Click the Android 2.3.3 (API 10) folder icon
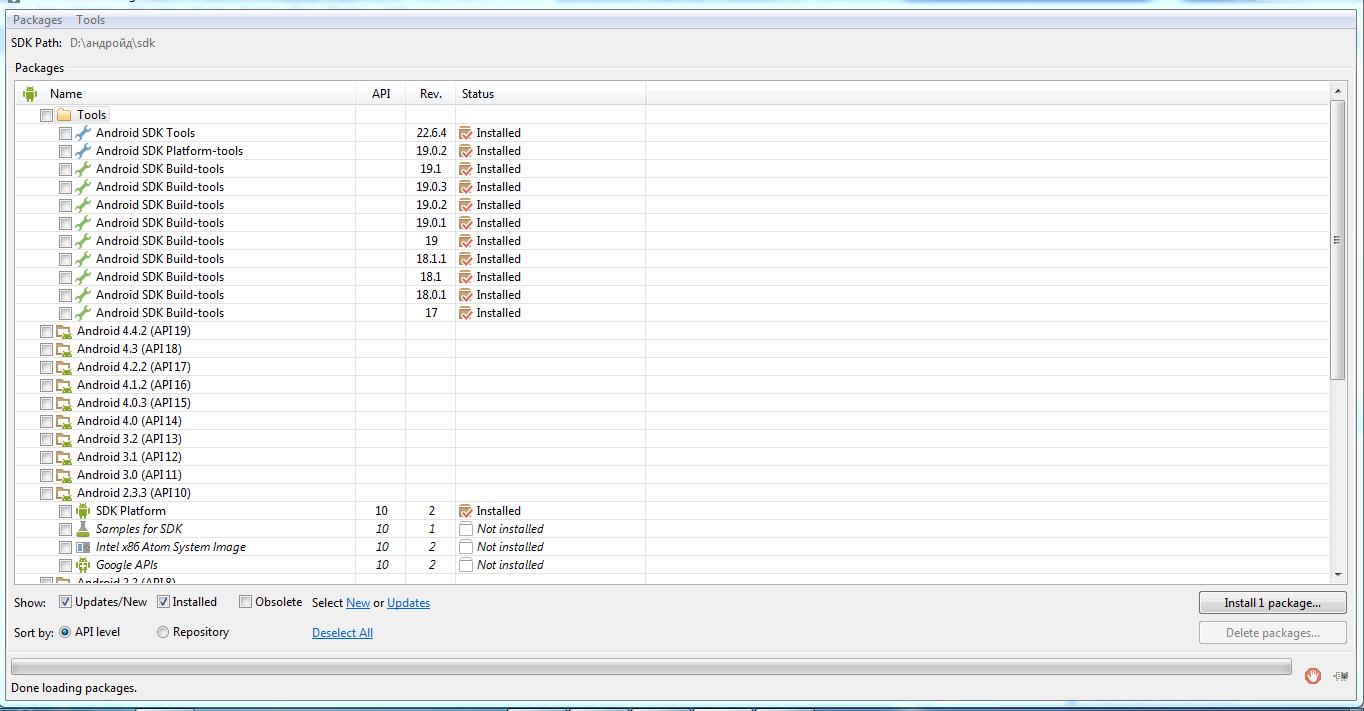Screen dimensions: 1364x711 click(x=64, y=493)
